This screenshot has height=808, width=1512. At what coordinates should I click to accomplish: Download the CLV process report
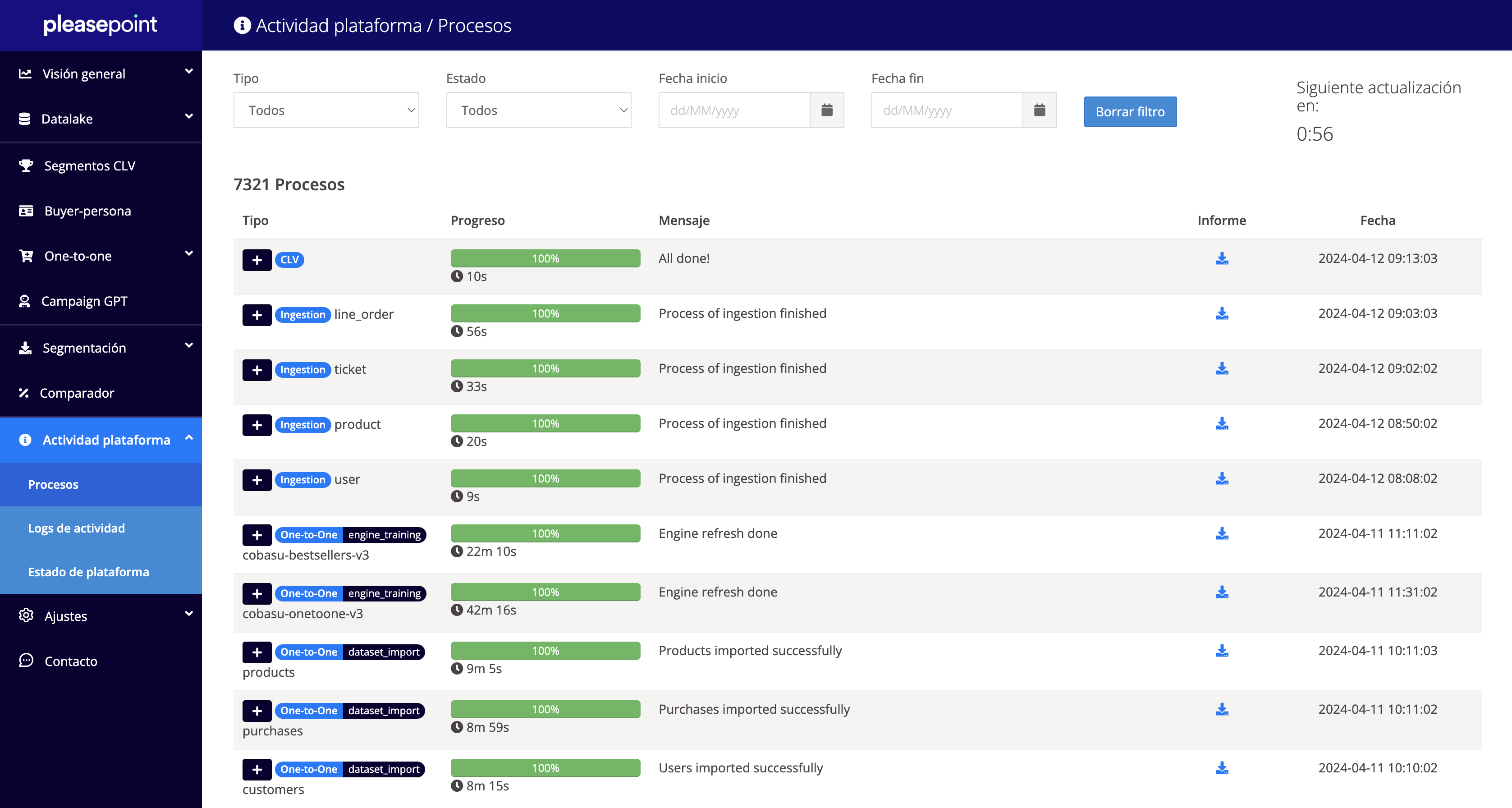1222,258
